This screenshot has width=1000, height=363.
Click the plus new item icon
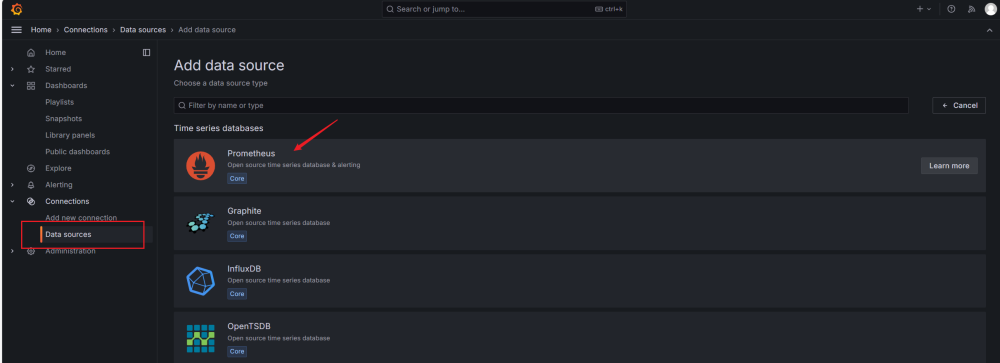point(920,9)
